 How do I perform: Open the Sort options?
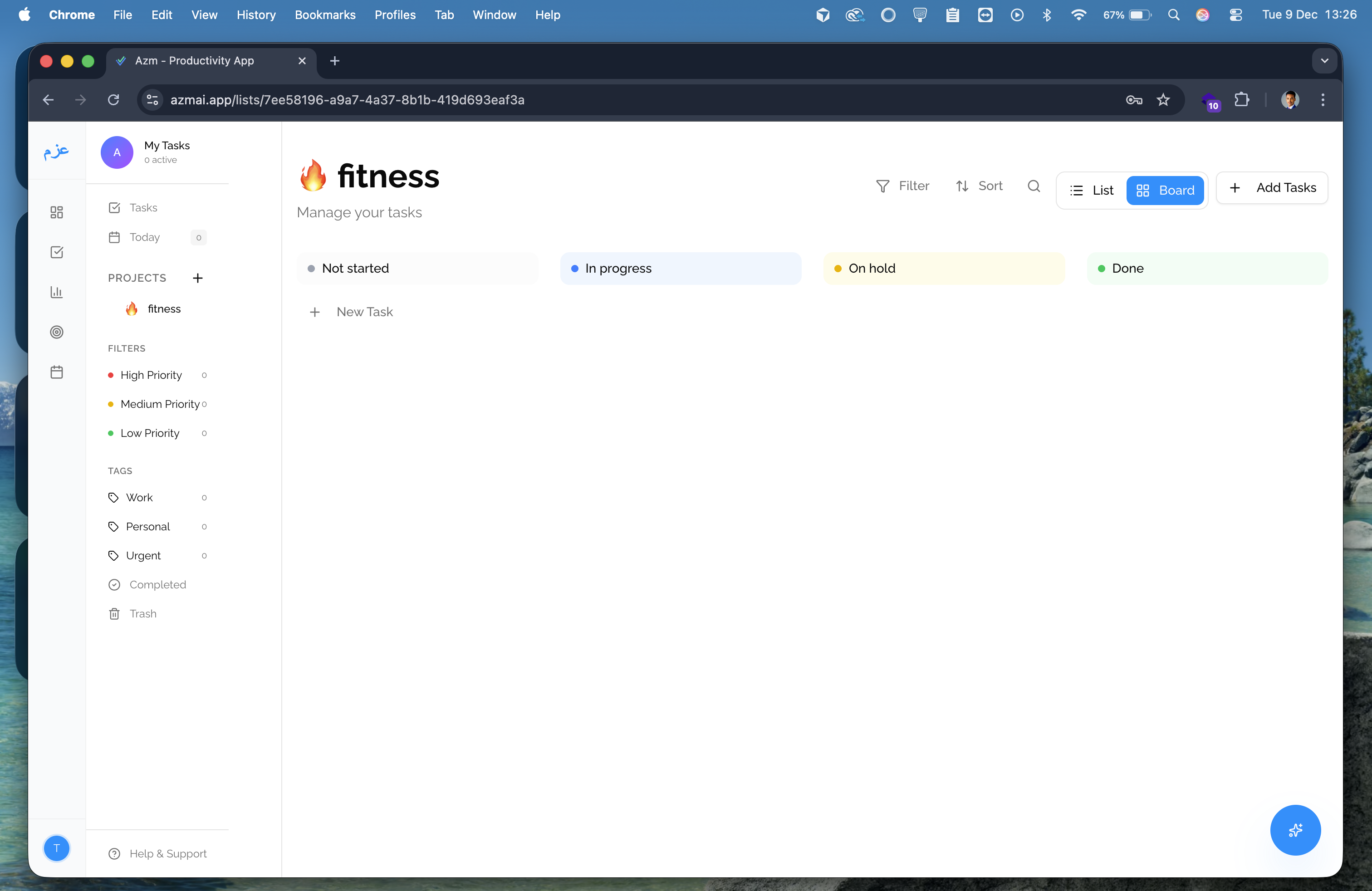click(980, 186)
